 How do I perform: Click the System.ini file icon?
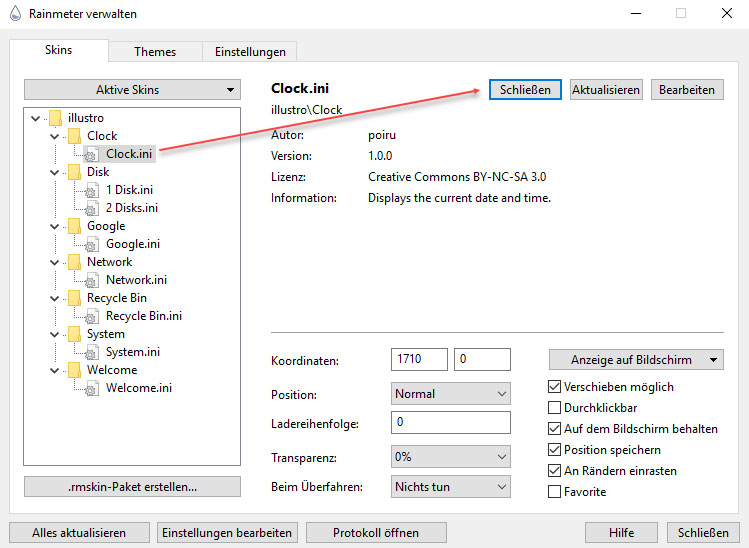pyautogui.click(x=92, y=352)
